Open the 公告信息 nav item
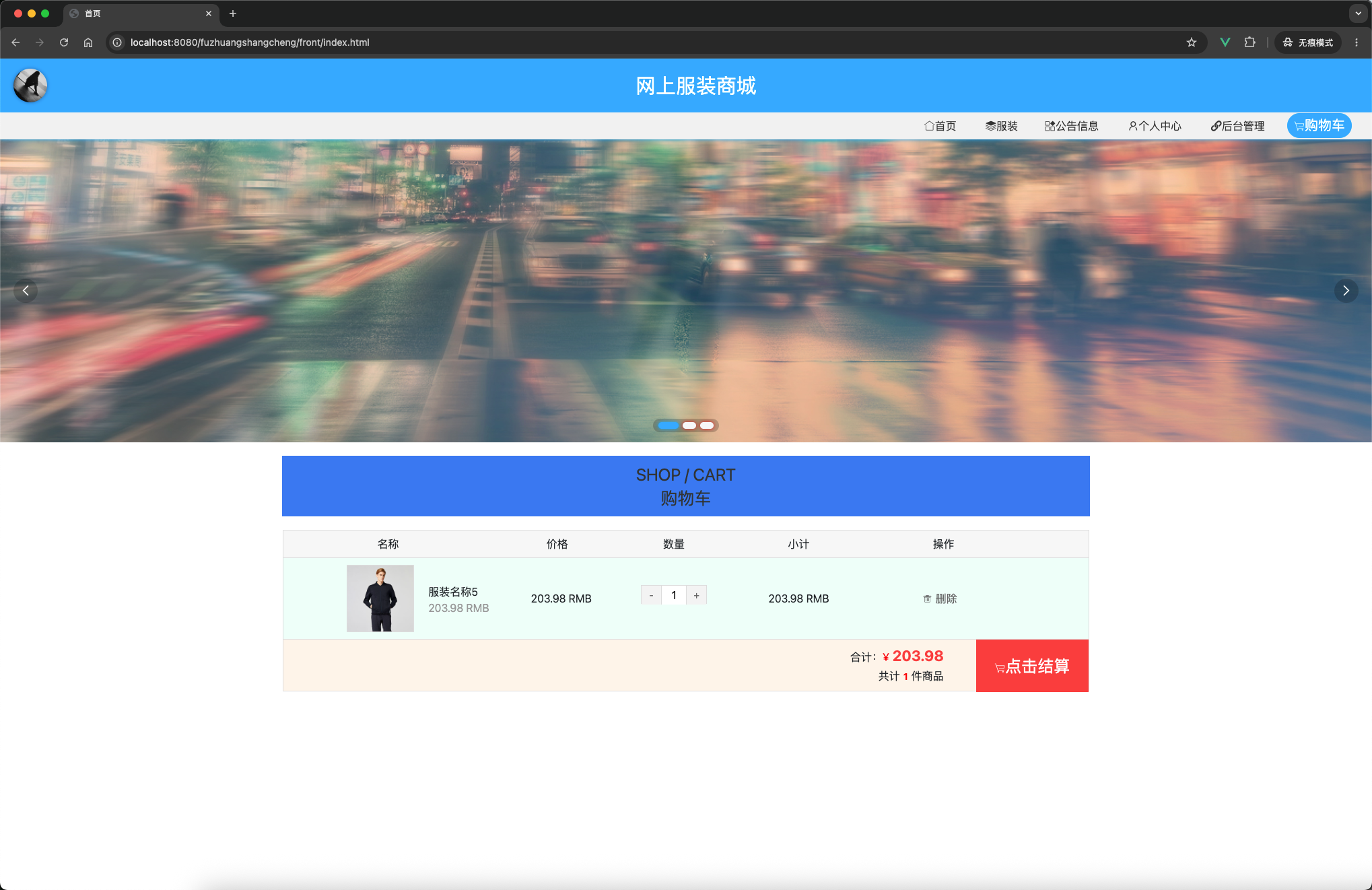The height and width of the screenshot is (890, 1372). click(x=1071, y=126)
